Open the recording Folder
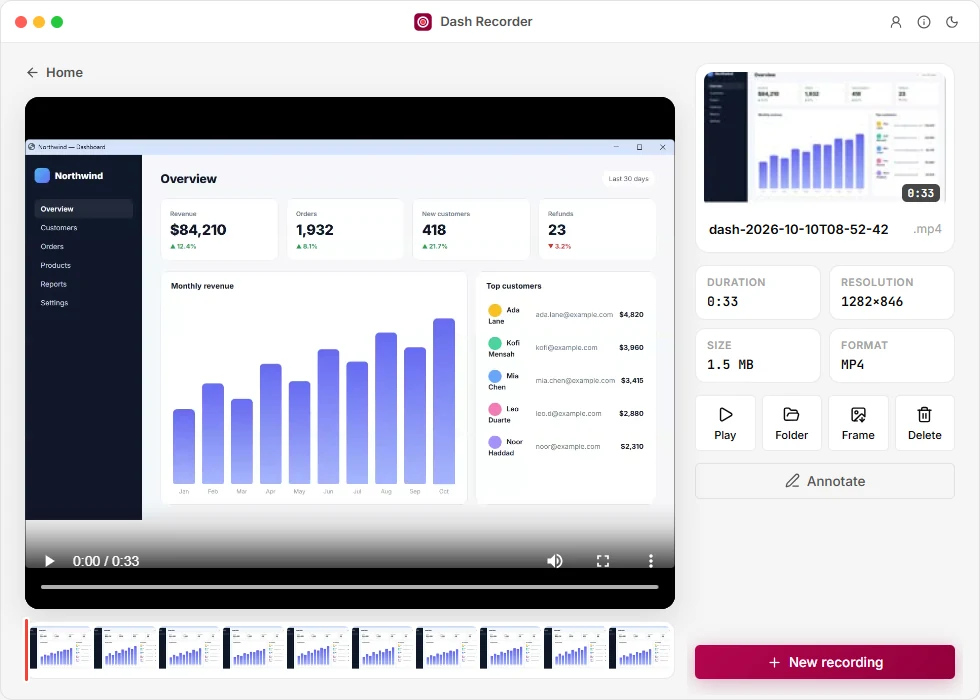 (x=791, y=423)
